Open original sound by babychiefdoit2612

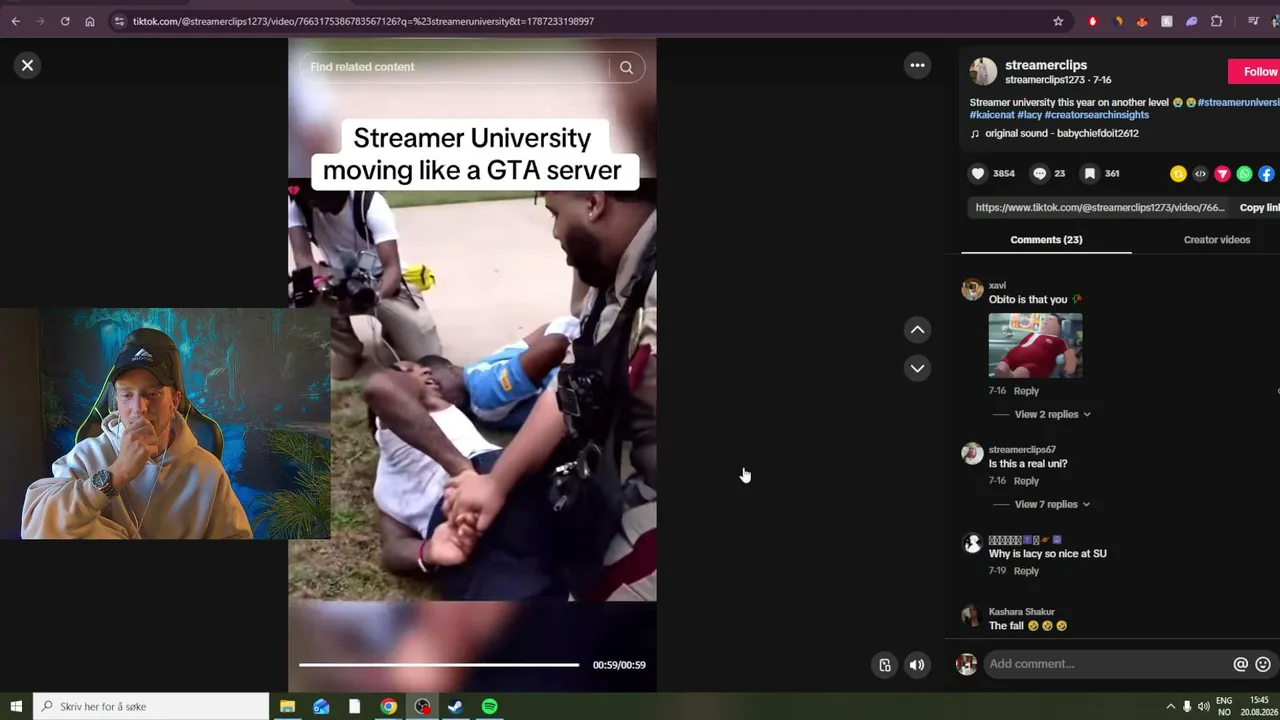[x=1061, y=133]
